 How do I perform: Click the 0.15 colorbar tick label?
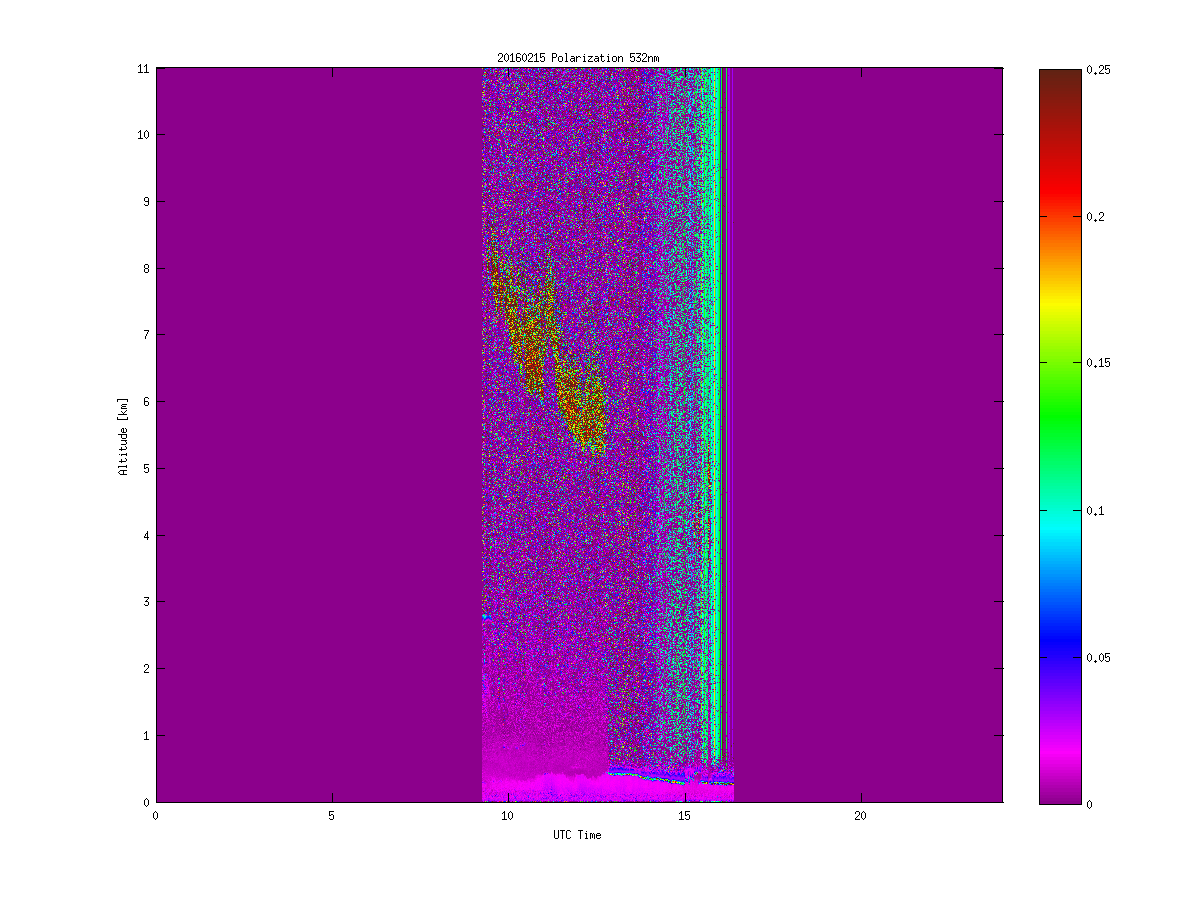[1098, 363]
